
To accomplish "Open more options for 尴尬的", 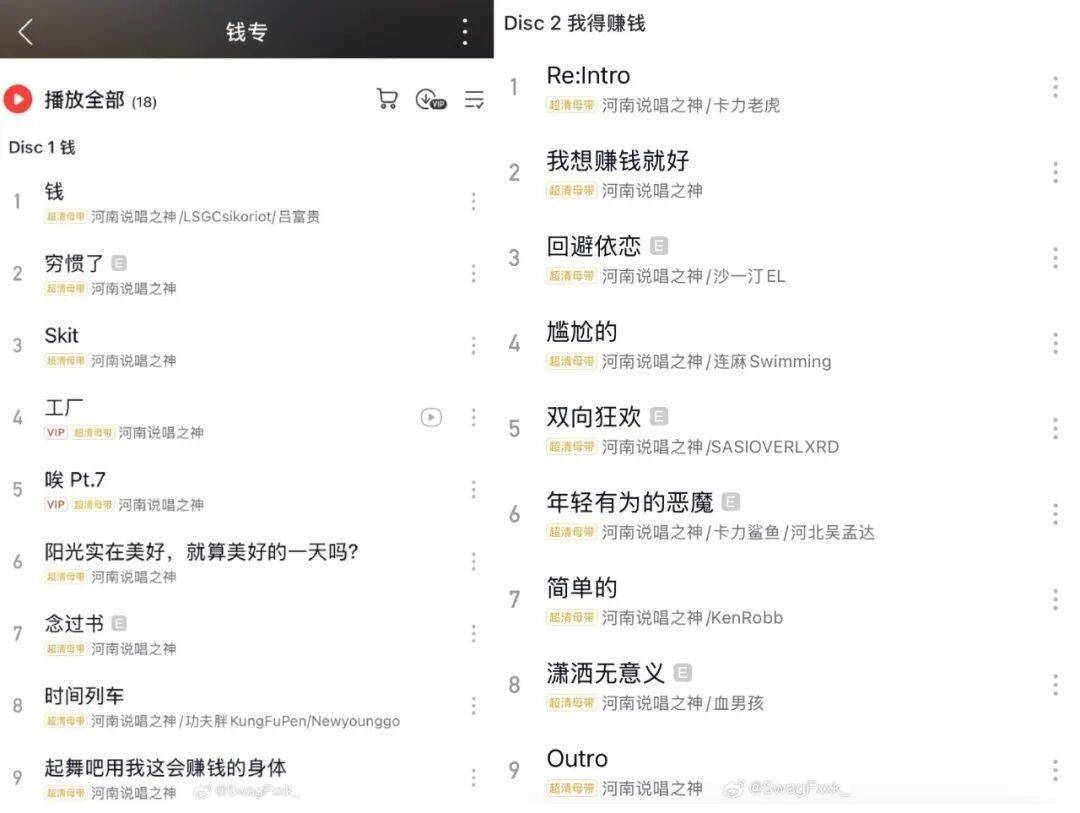I will click(1055, 343).
